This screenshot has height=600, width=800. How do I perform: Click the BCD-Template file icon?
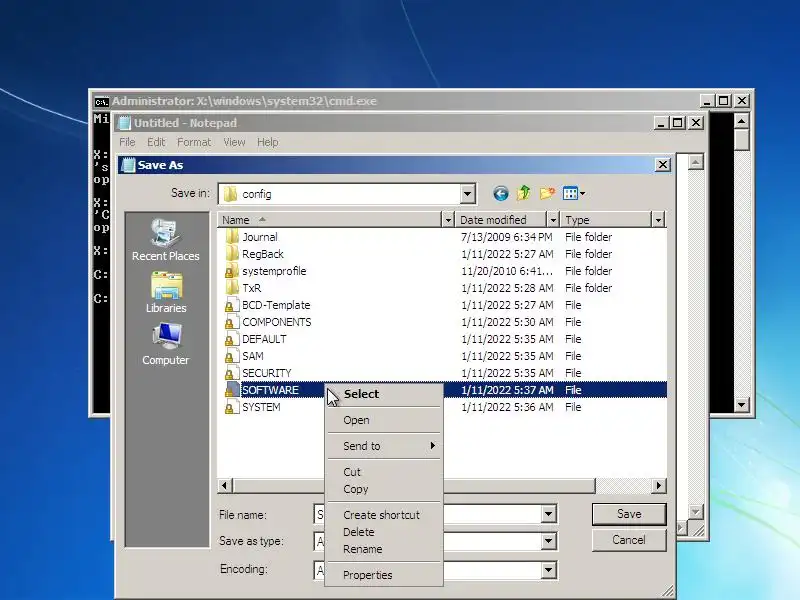[x=232, y=305]
